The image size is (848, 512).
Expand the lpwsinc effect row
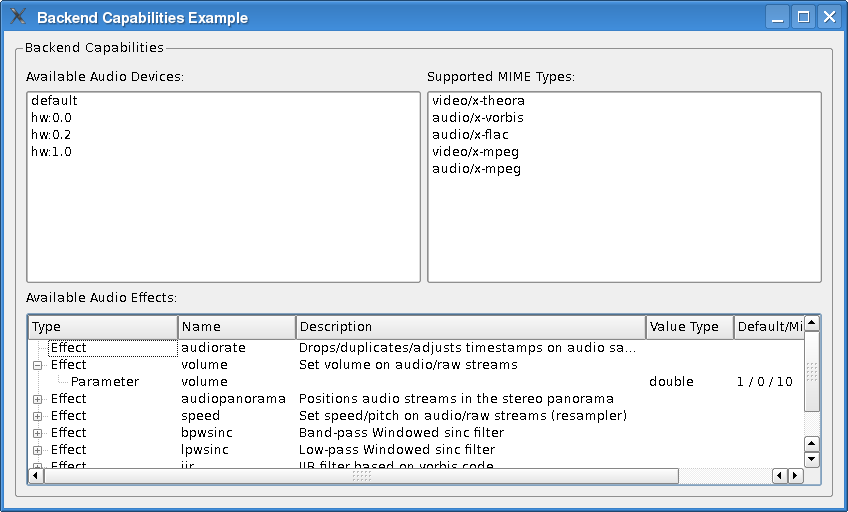click(x=38, y=450)
